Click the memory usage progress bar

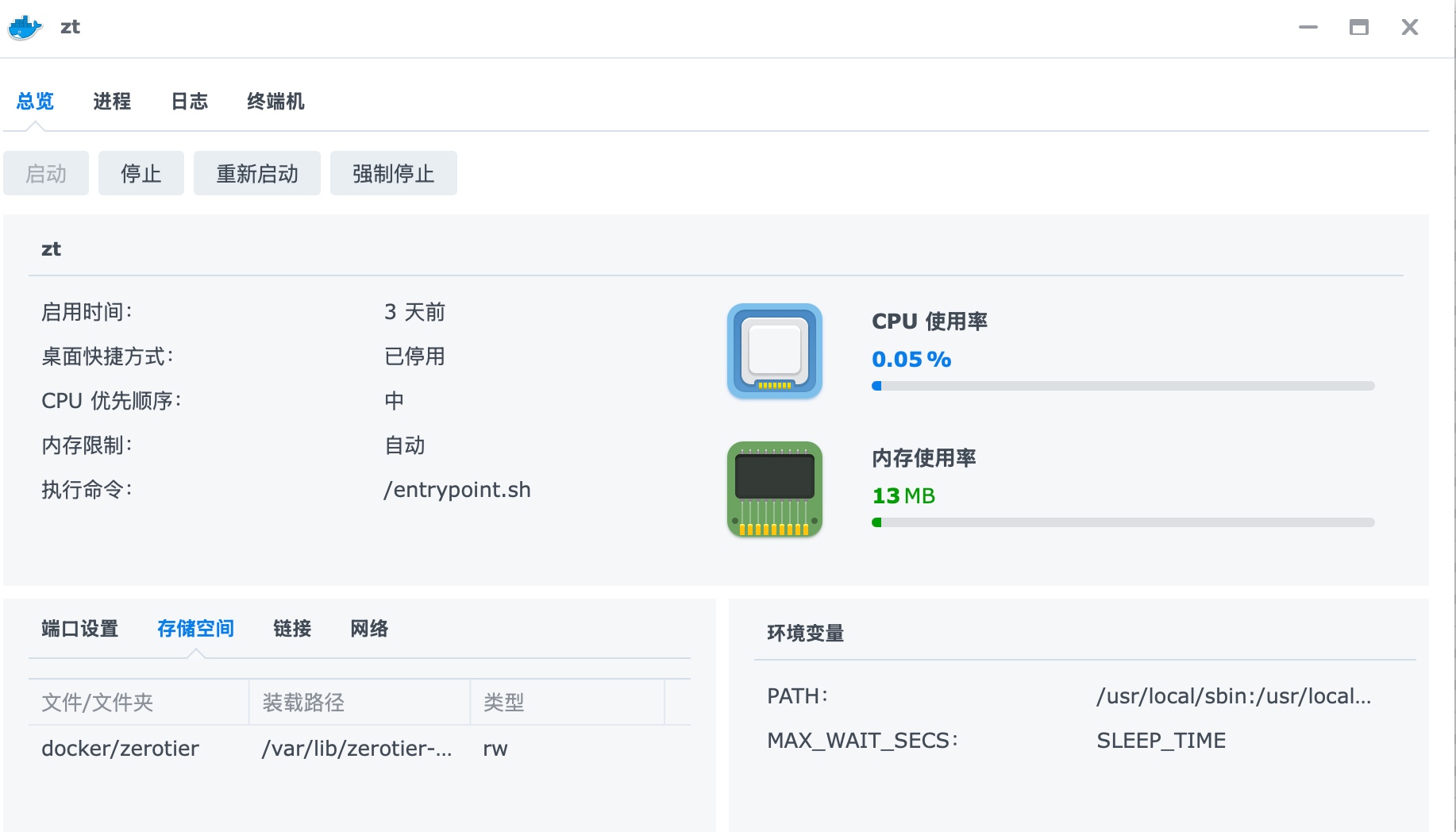1123,522
